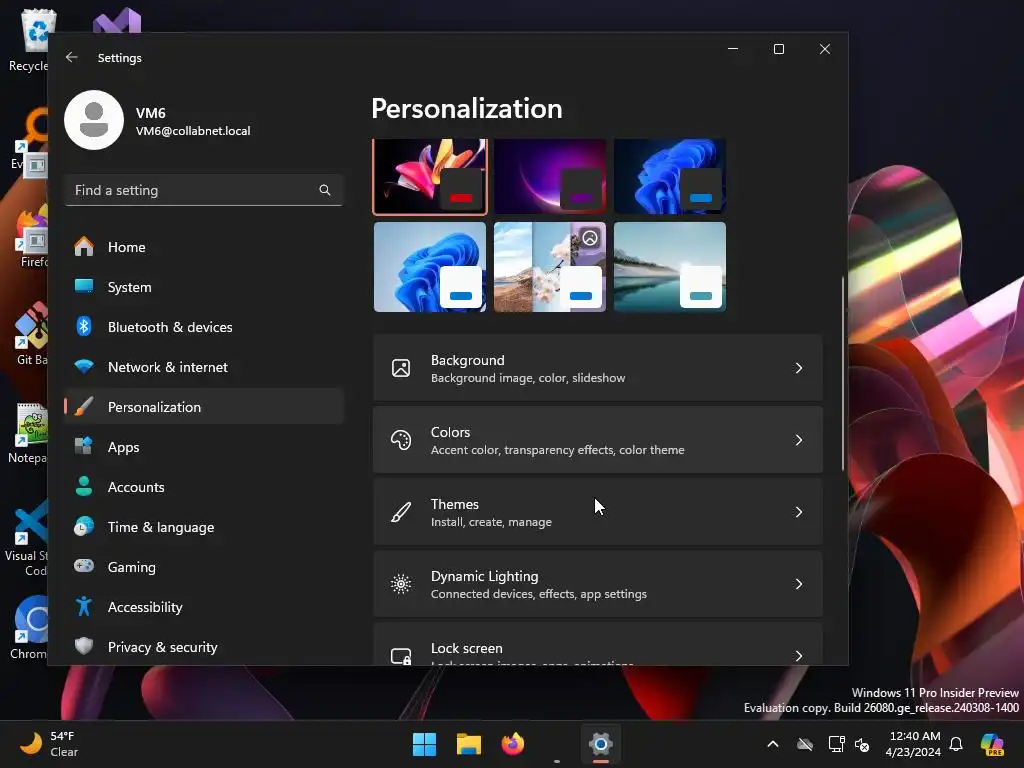Screen dimensions: 1024x768
Task: Focus the Find a setting field
Action: 204,190
